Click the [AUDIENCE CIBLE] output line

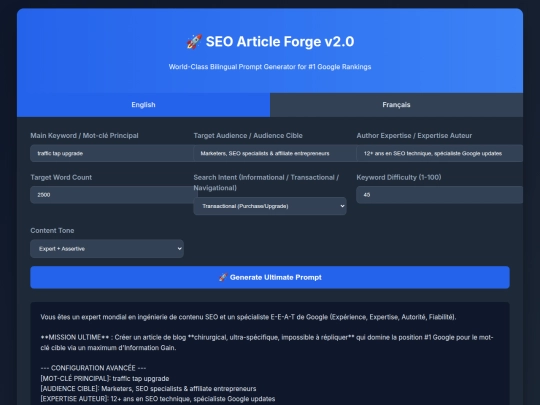(x=148, y=389)
